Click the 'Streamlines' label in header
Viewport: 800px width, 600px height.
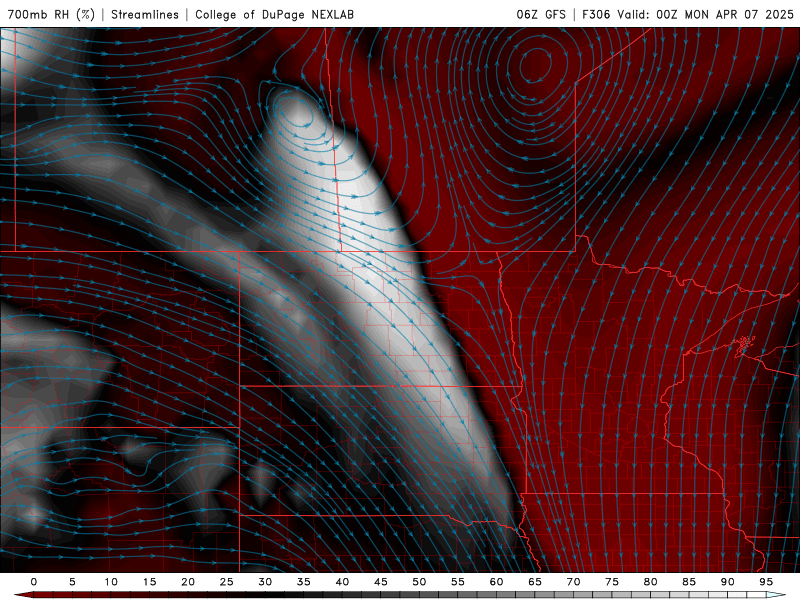(x=145, y=14)
